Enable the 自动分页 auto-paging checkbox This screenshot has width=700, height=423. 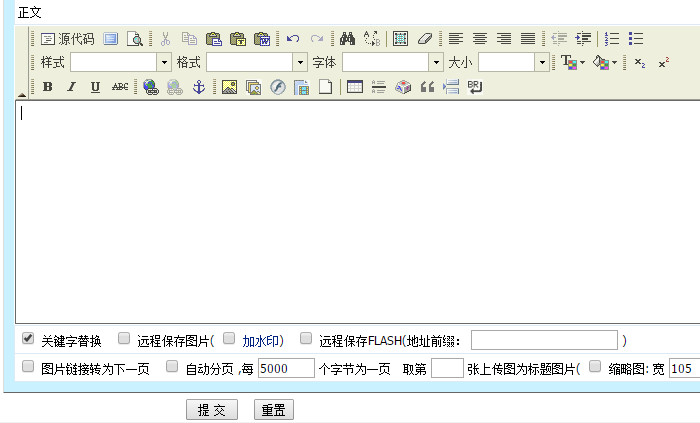[172, 366]
